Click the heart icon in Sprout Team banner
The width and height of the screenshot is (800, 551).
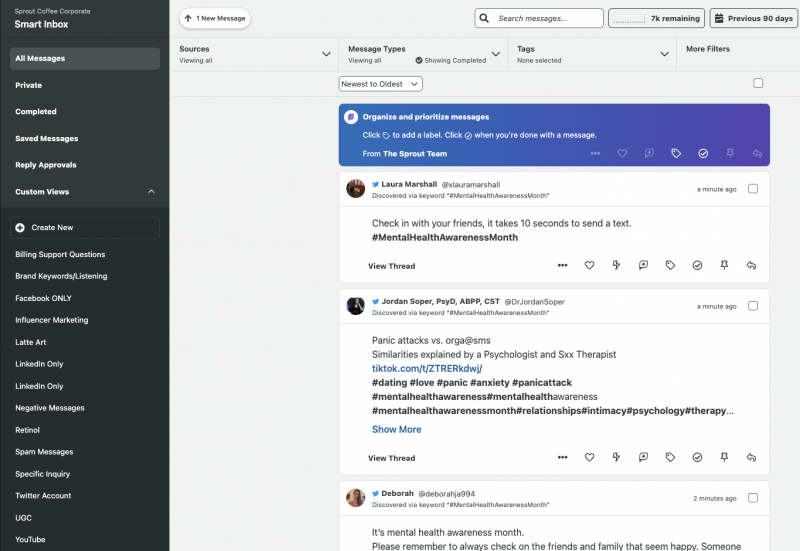click(x=622, y=153)
